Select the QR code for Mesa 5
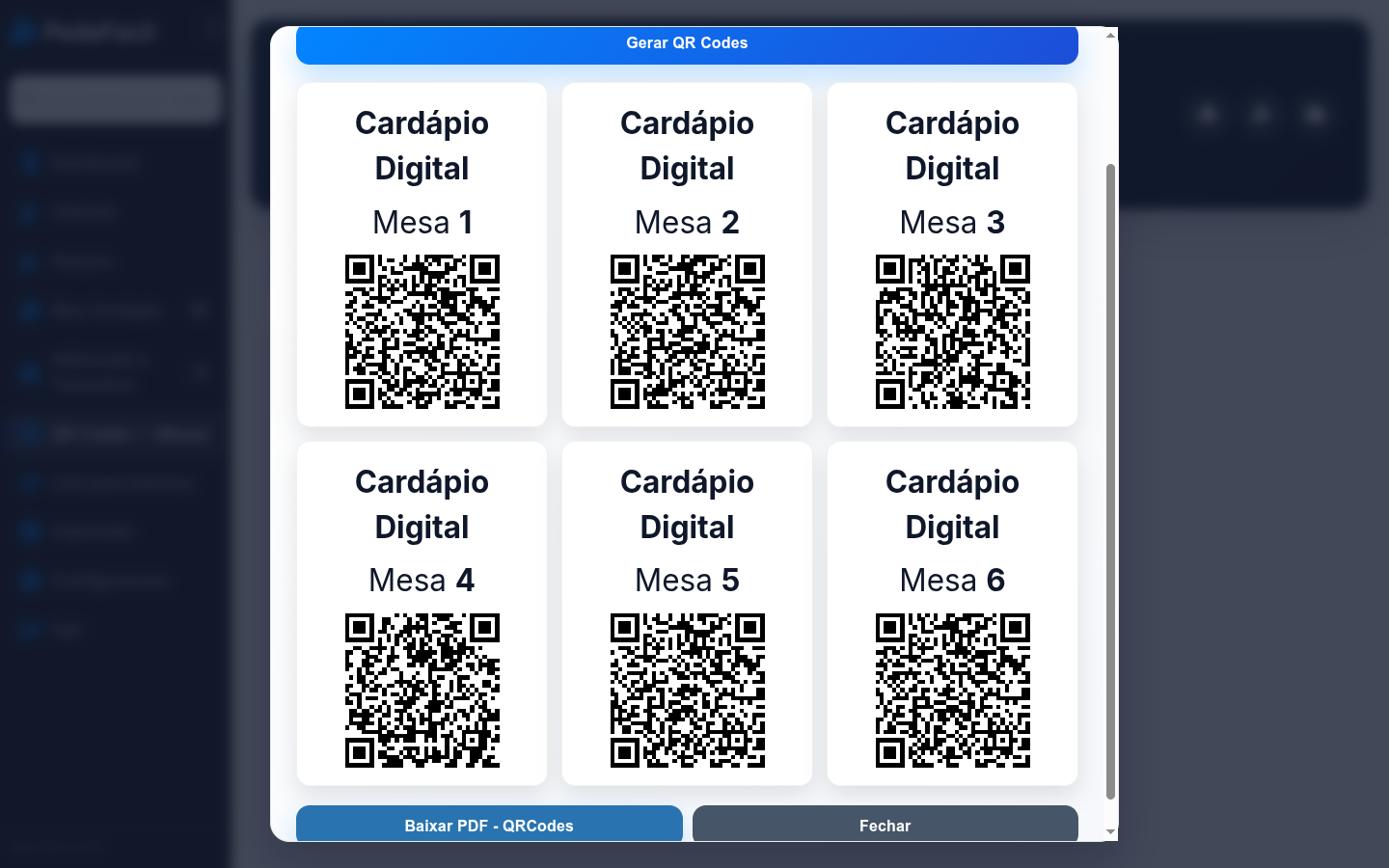Image resolution: width=1389 pixels, height=868 pixels. coord(688,691)
